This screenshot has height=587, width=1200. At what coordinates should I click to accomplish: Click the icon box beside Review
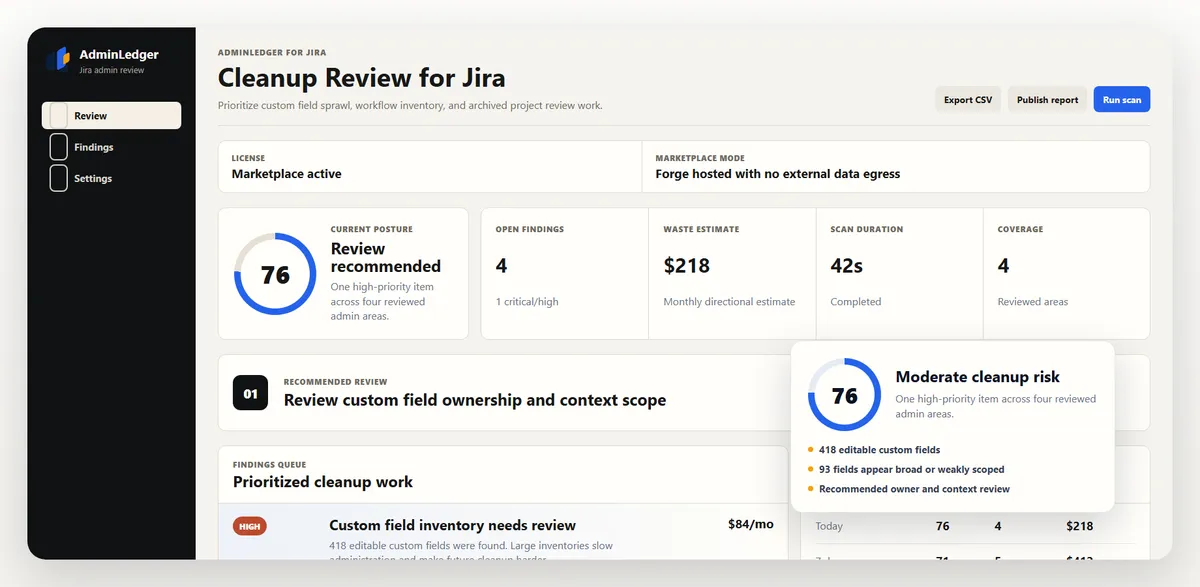coord(58,116)
